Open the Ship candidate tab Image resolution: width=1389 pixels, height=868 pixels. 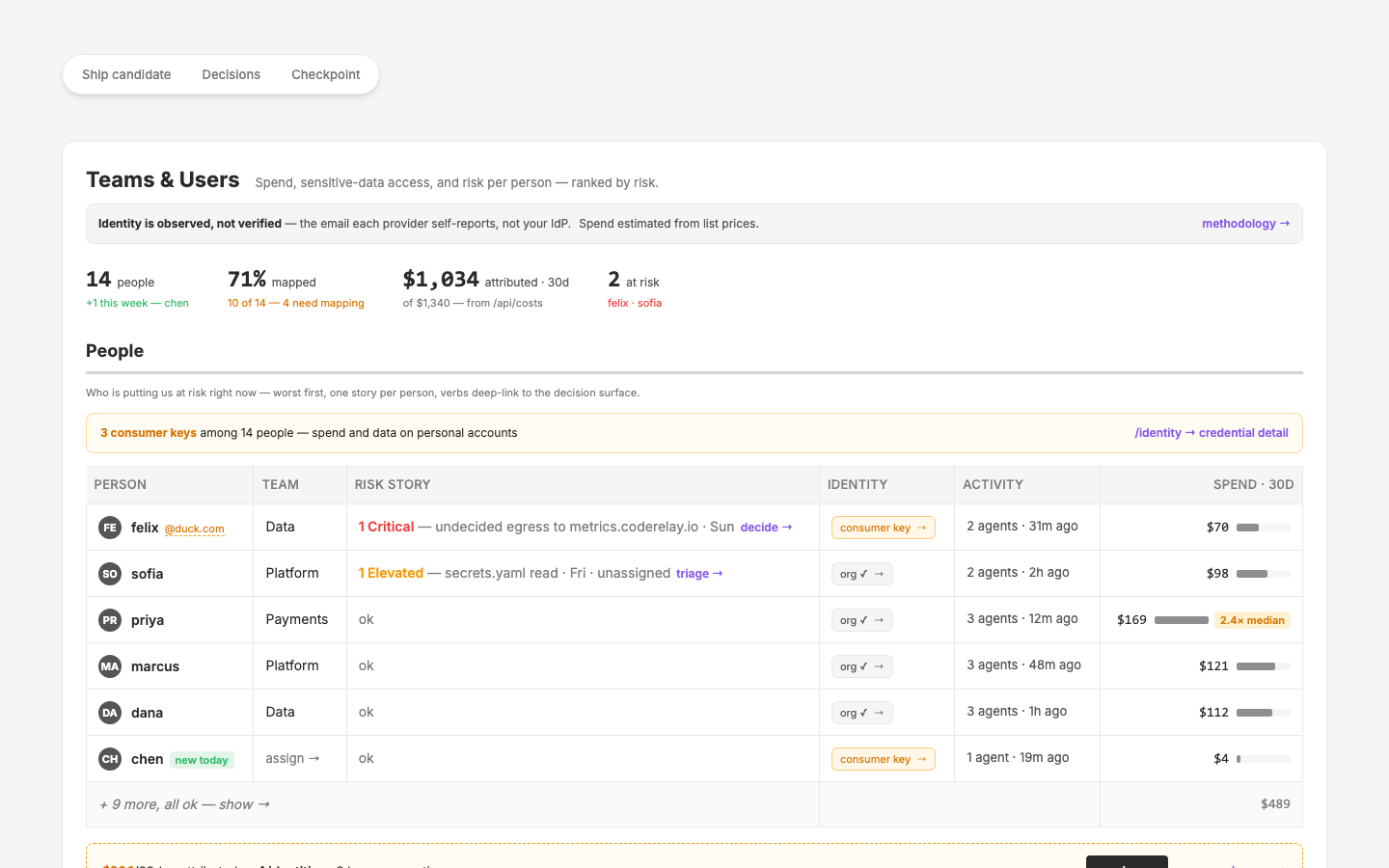126,74
